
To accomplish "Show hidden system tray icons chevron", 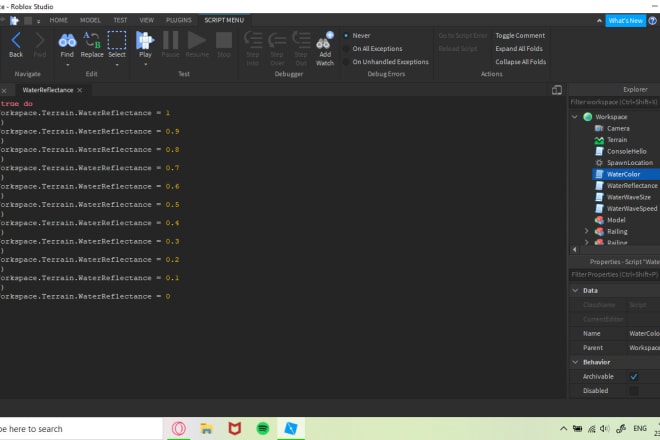I will [x=563, y=429].
